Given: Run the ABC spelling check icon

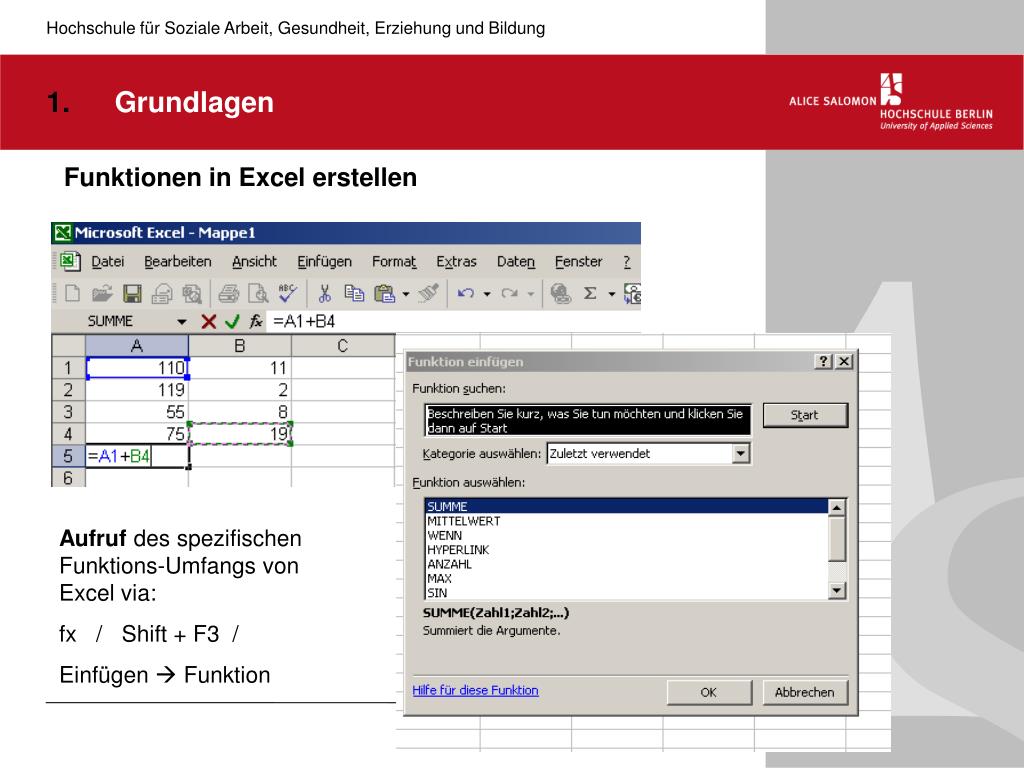Looking at the screenshot, I should (x=287, y=293).
